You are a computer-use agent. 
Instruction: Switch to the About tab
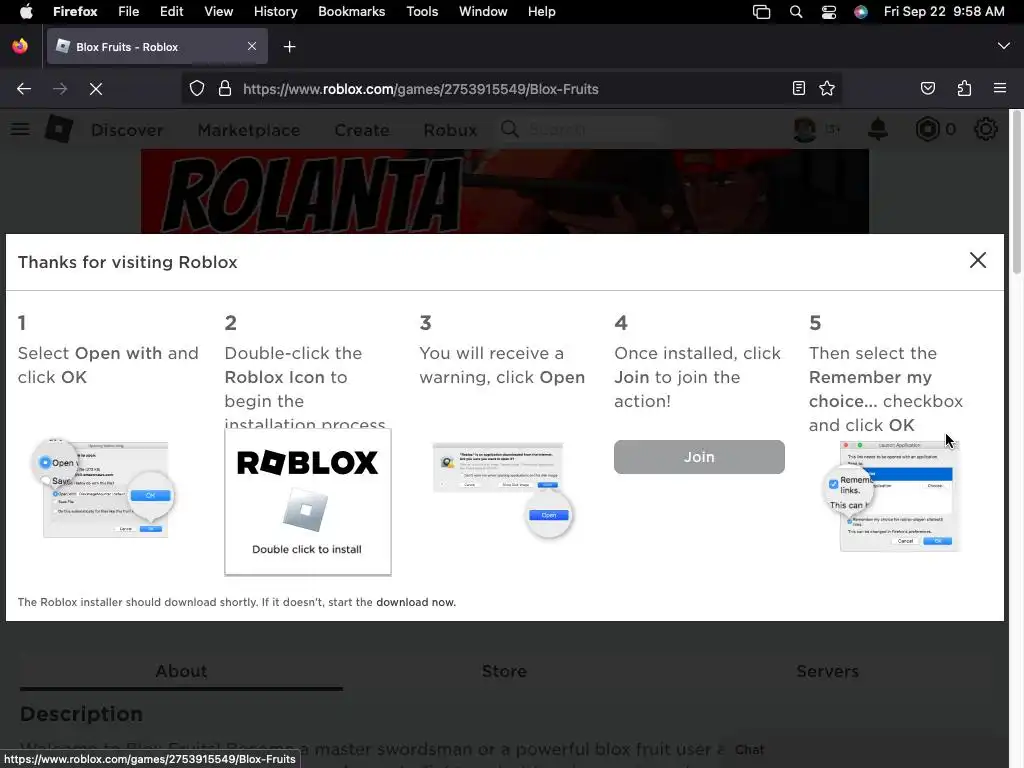tap(181, 671)
